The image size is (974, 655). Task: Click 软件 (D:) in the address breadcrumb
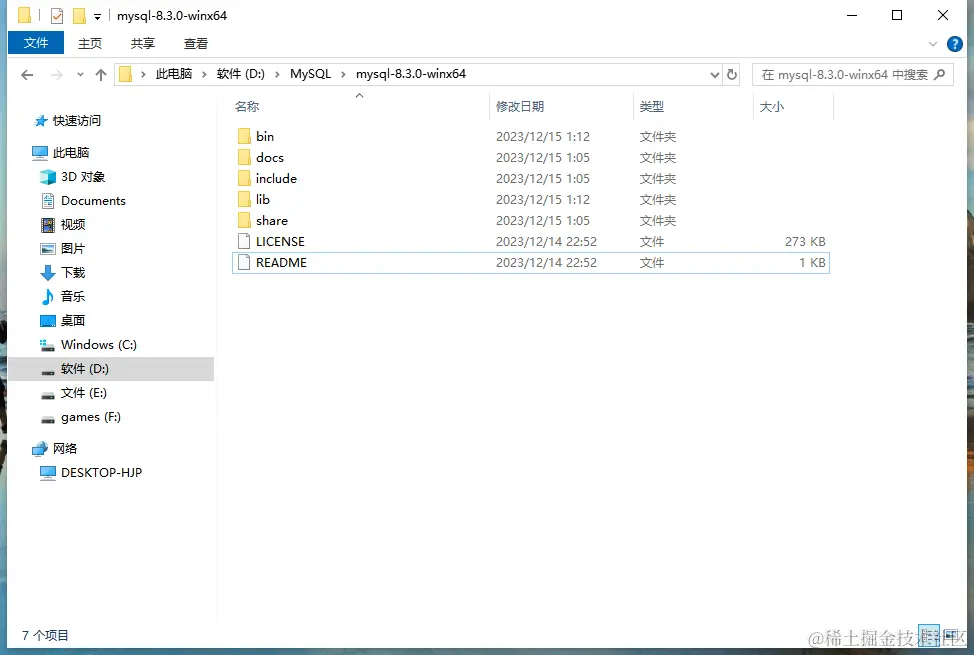240,74
